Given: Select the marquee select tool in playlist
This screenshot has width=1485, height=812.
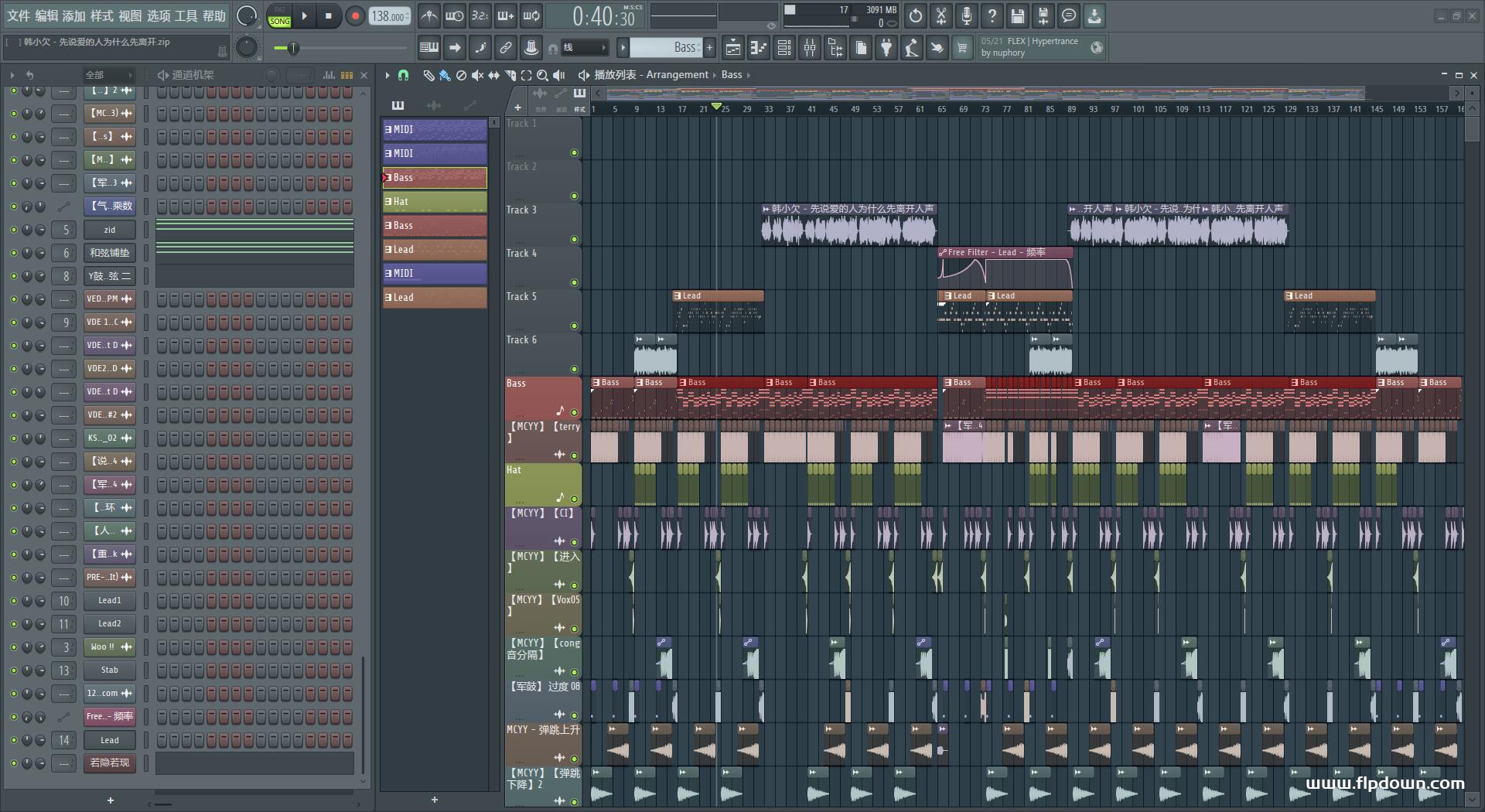Looking at the screenshot, I should (526, 75).
